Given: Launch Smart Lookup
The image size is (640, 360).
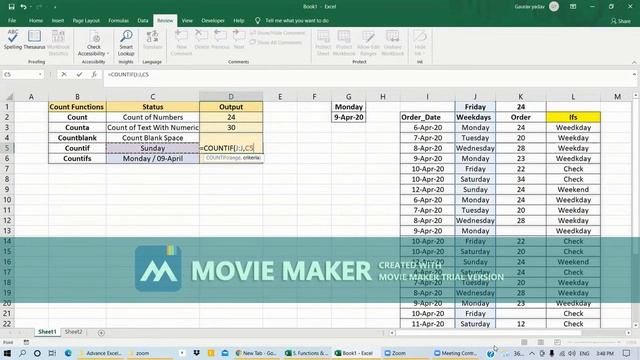Looking at the screenshot, I should point(126,42).
